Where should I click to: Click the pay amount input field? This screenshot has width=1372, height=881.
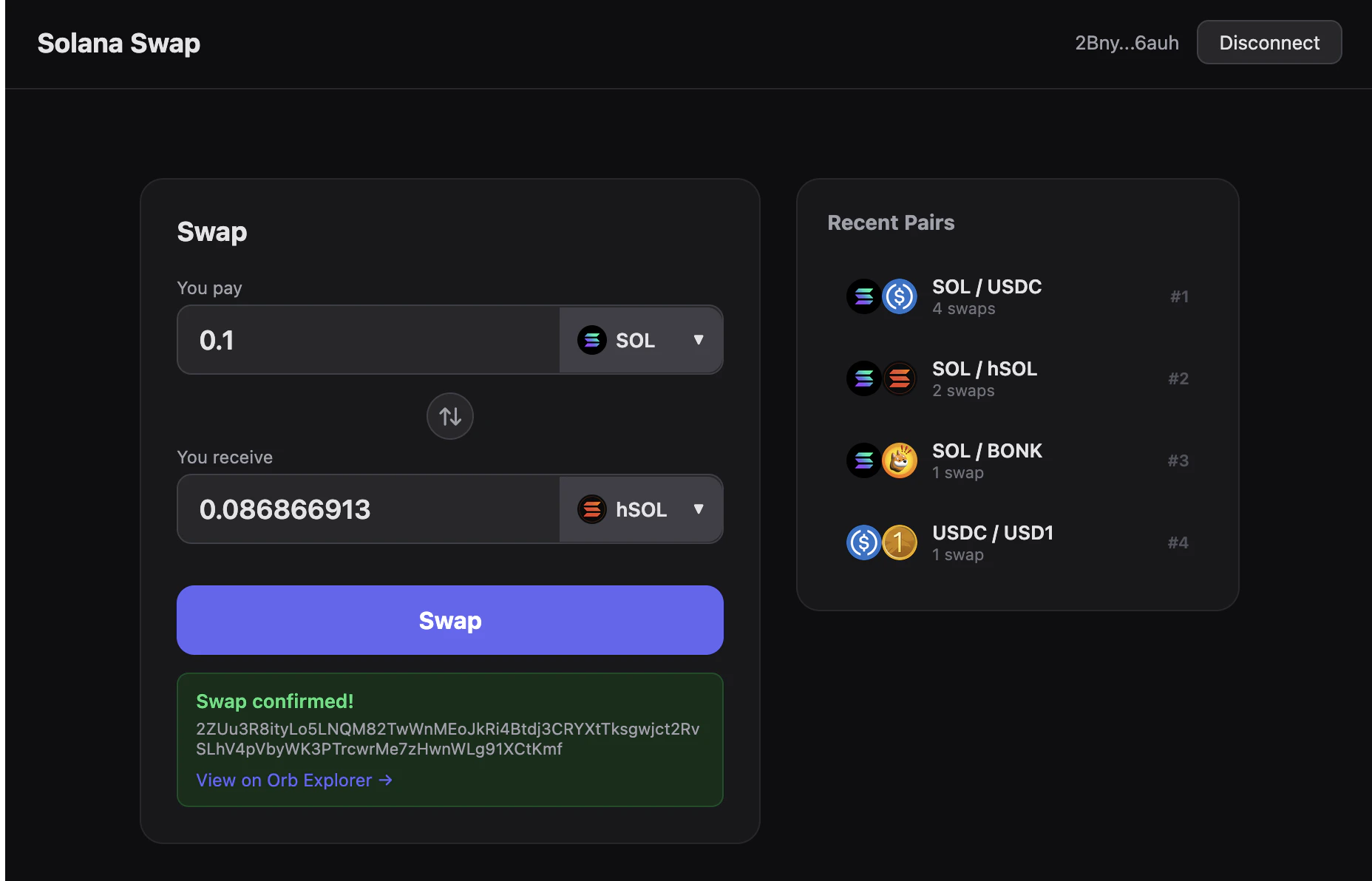pos(367,340)
